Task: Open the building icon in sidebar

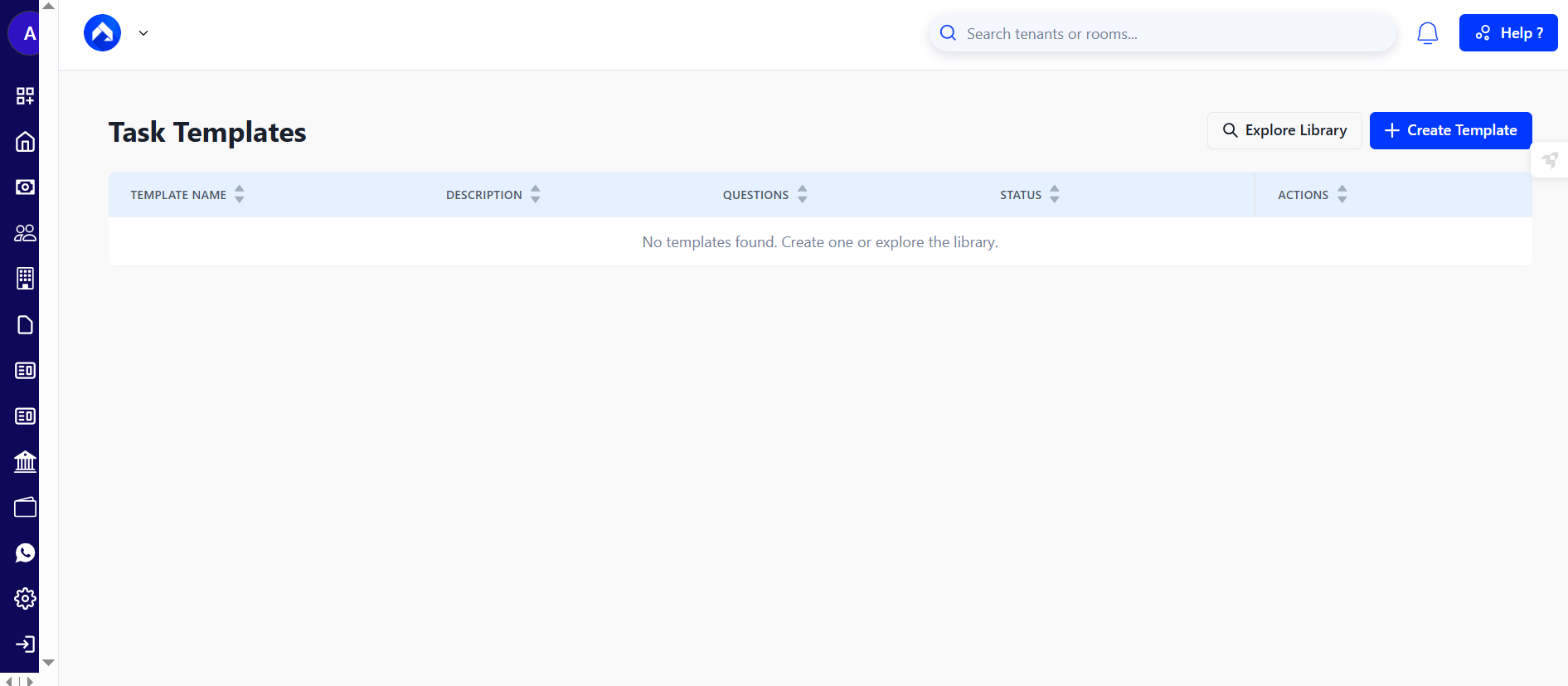Action: tap(25, 279)
